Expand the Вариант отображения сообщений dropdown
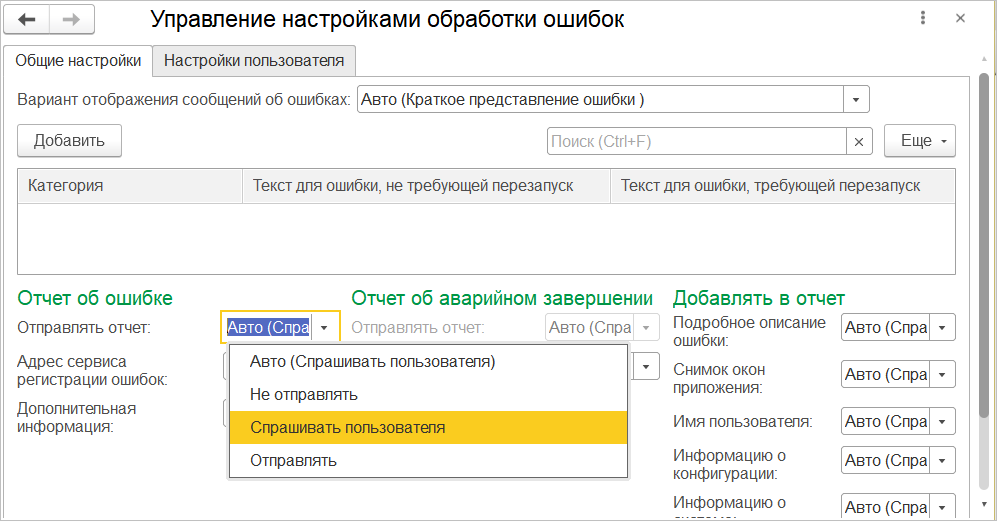Viewport: 997px width, 522px height. (x=857, y=100)
